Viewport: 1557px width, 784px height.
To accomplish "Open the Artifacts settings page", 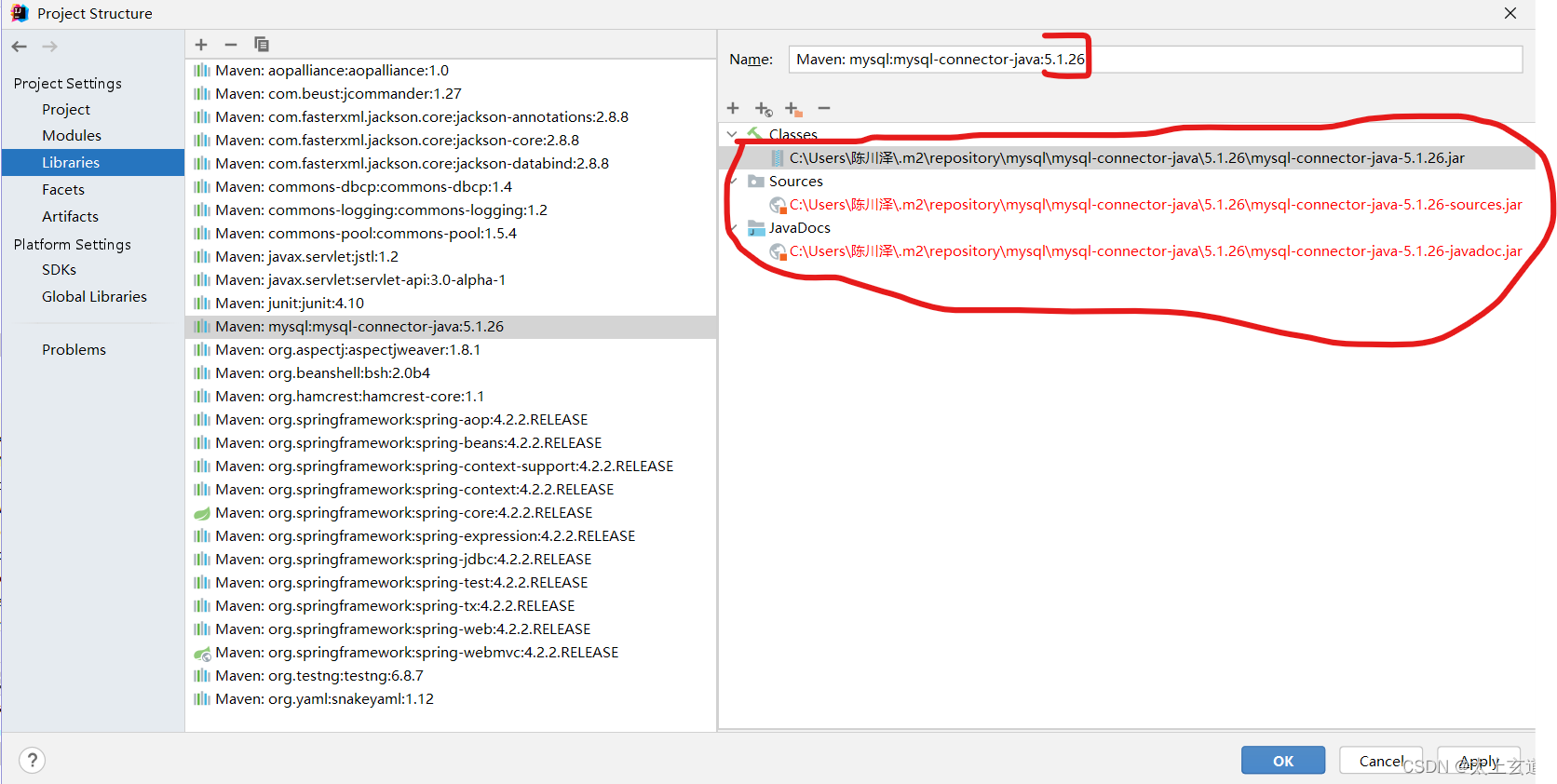I will (x=70, y=216).
